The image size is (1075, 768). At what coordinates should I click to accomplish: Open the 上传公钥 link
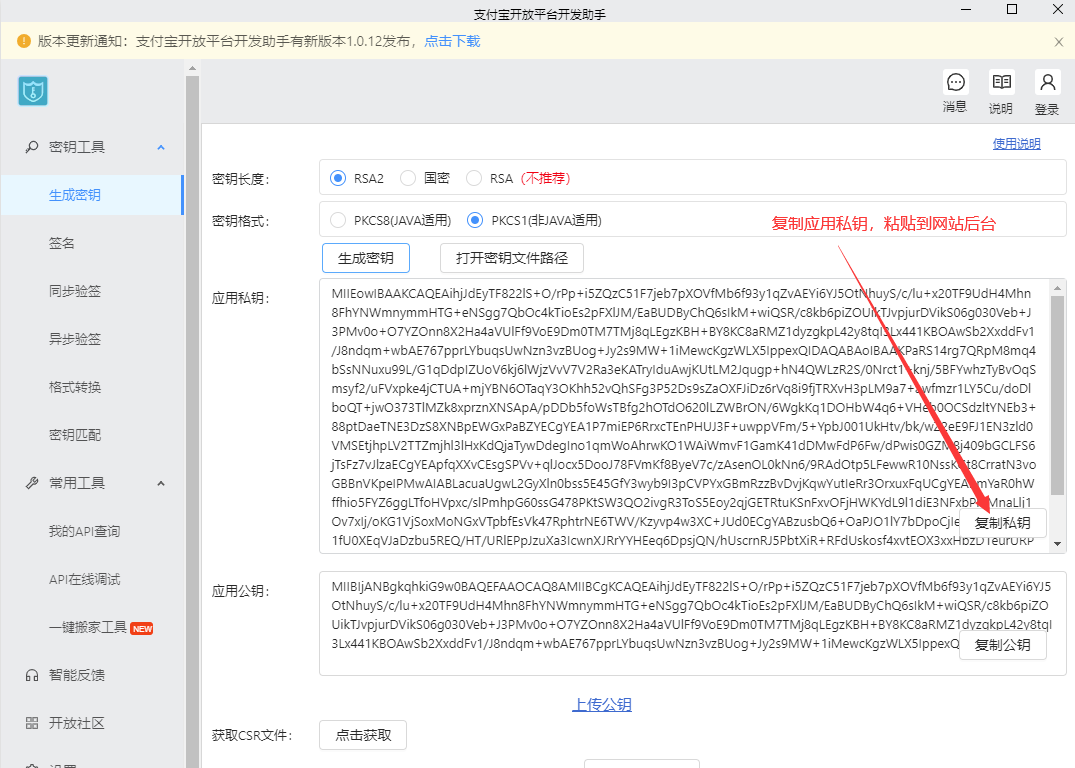(602, 705)
